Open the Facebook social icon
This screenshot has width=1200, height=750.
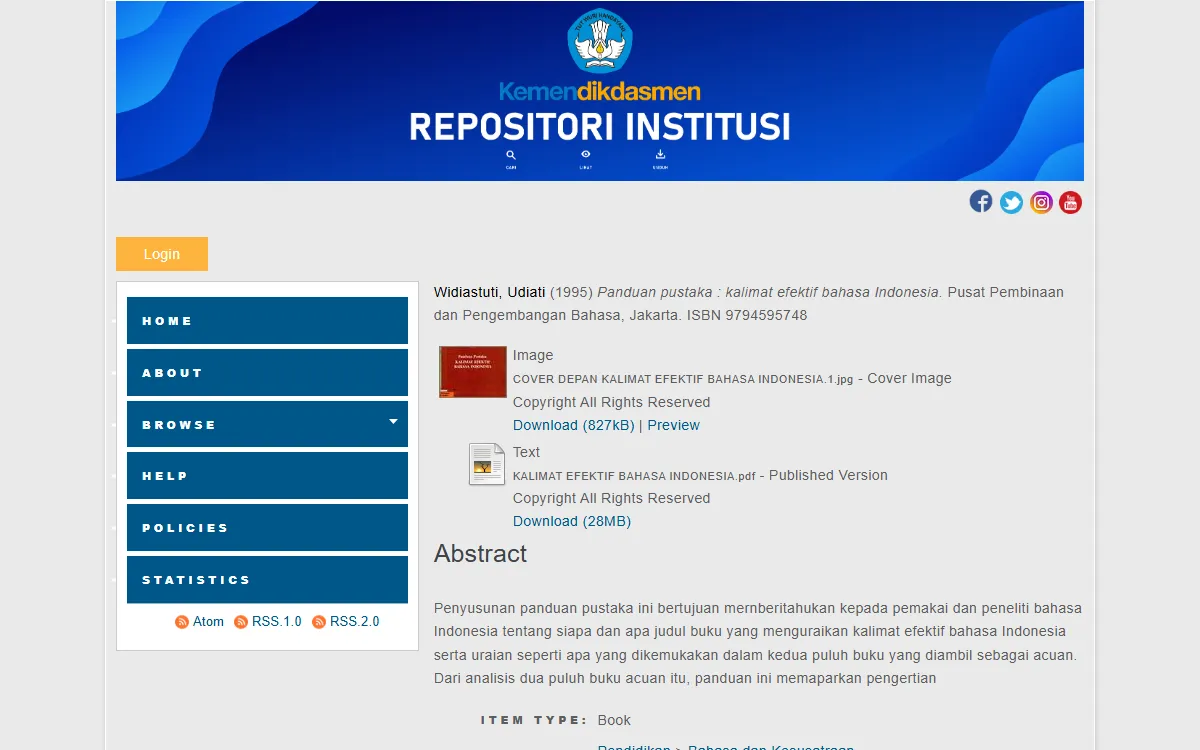pos(981,202)
